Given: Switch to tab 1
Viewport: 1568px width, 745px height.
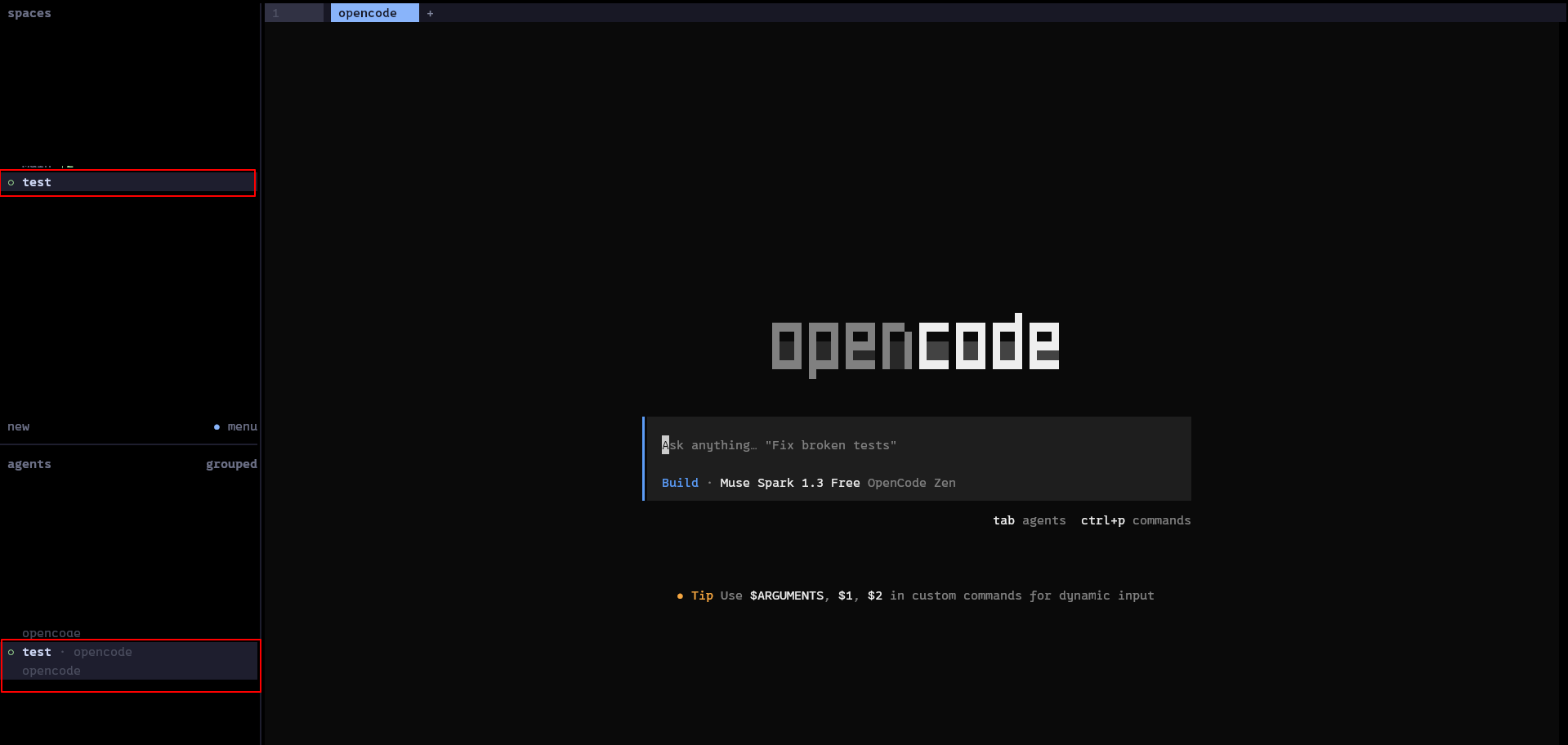Looking at the screenshot, I should (294, 13).
